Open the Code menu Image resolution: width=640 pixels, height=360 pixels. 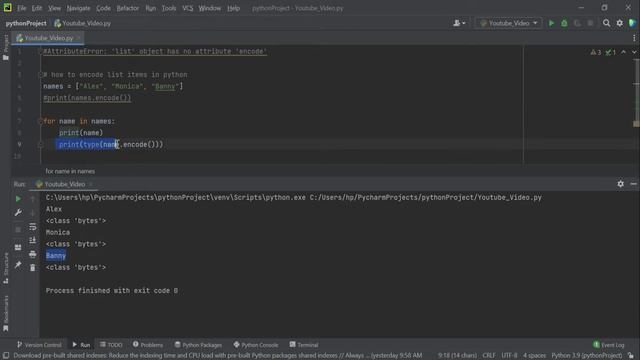point(103,8)
